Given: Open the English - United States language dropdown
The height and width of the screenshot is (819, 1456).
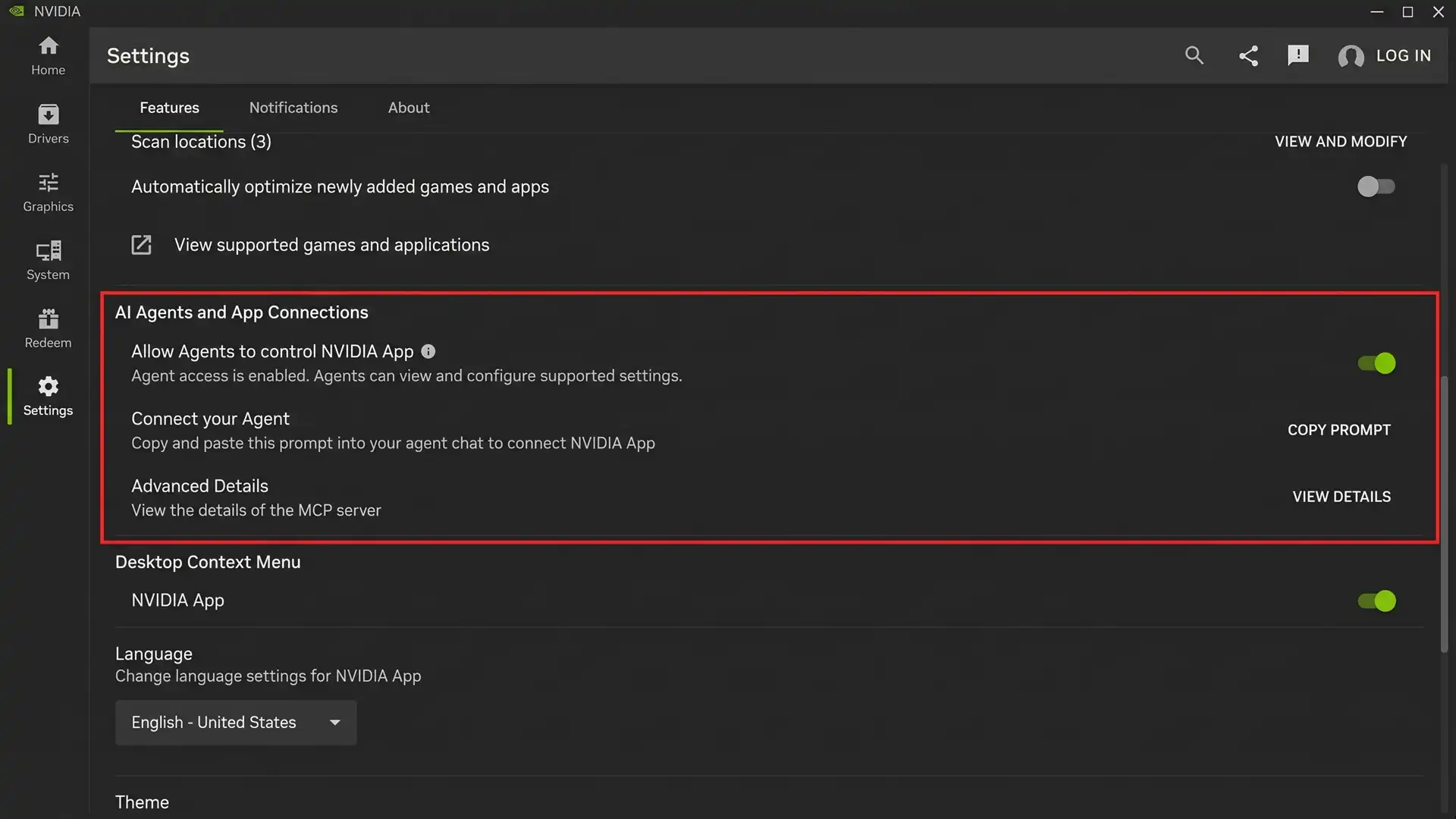Looking at the screenshot, I should pos(236,723).
